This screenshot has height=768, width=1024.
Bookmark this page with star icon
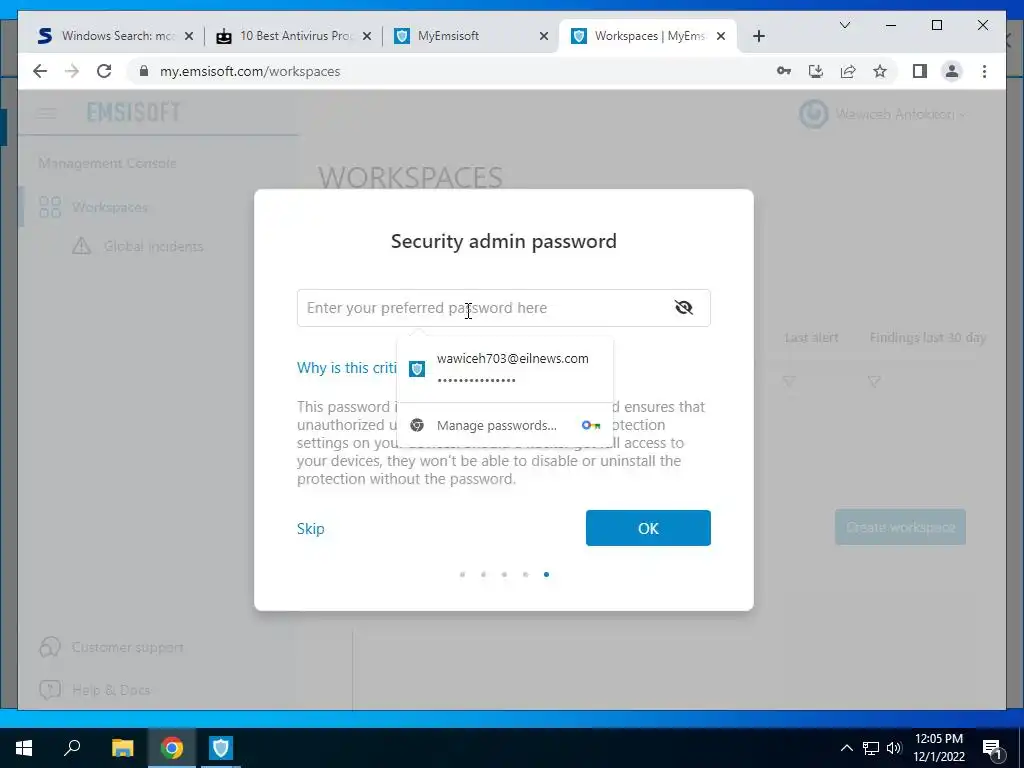click(x=880, y=71)
